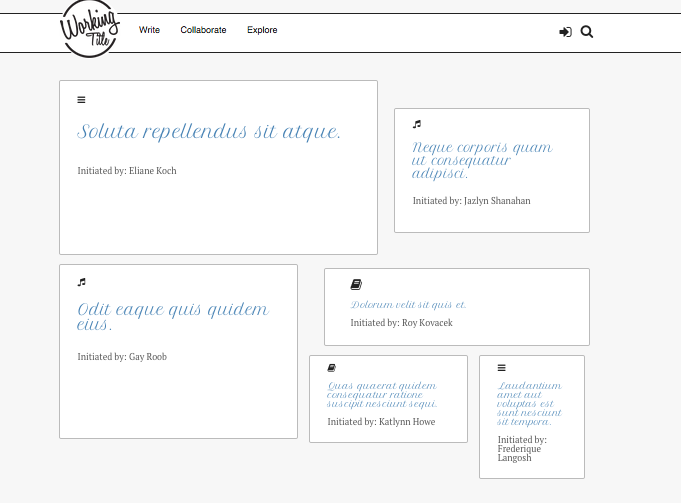This screenshot has height=503, width=681.
Task: Open the Collaborate menu item
Action: 203,30
